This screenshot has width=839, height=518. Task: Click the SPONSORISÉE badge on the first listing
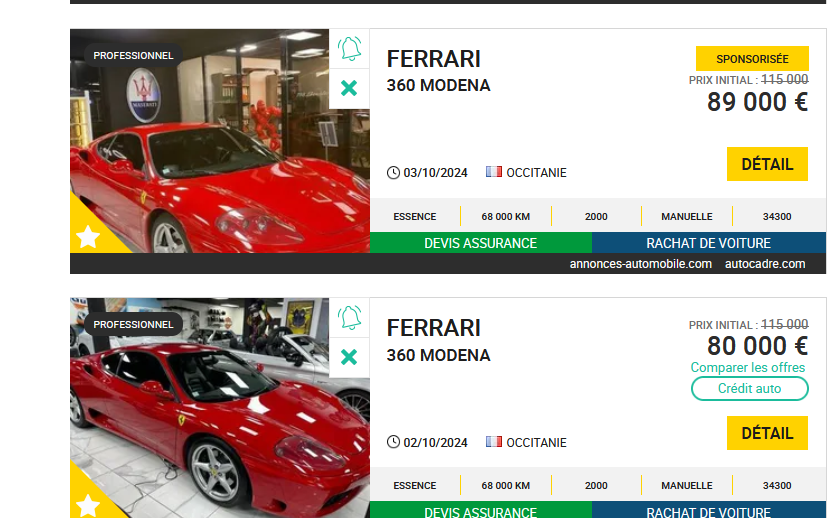click(x=752, y=59)
